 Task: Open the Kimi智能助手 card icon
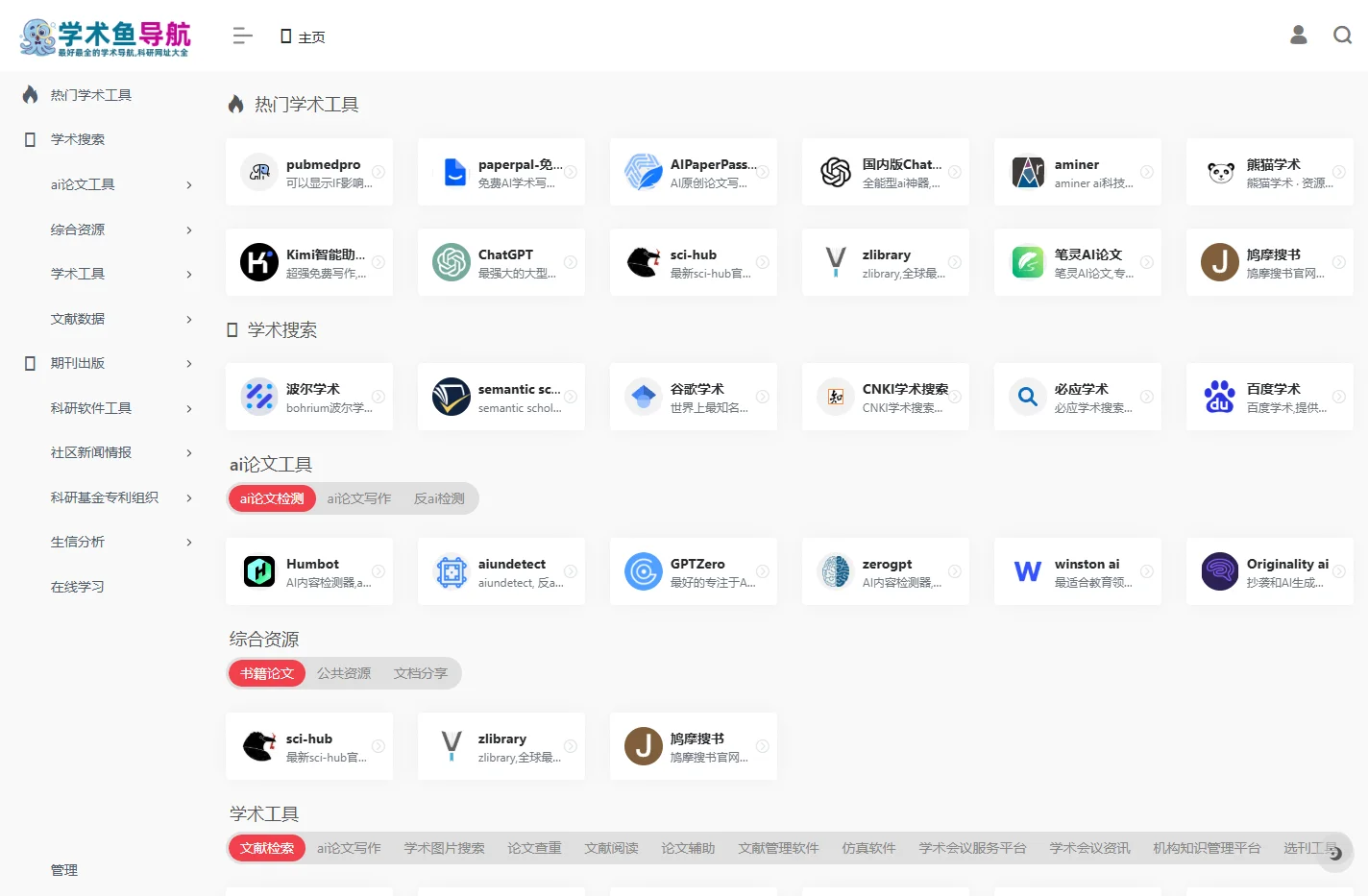pyautogui.click(x=259, y=262)
